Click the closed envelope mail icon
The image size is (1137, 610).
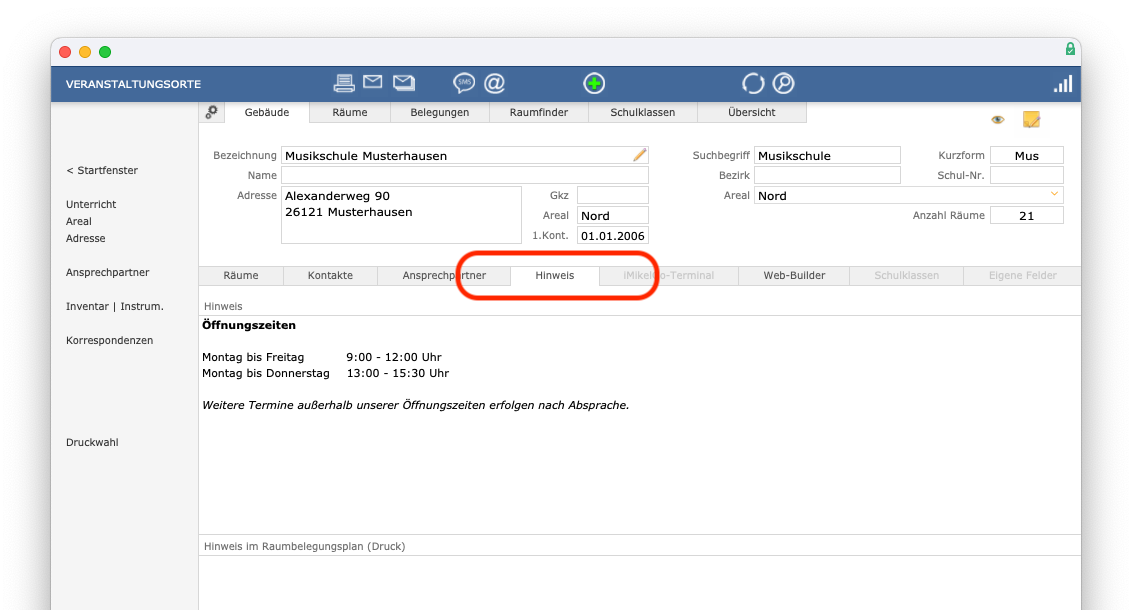[x=373, y=82]
